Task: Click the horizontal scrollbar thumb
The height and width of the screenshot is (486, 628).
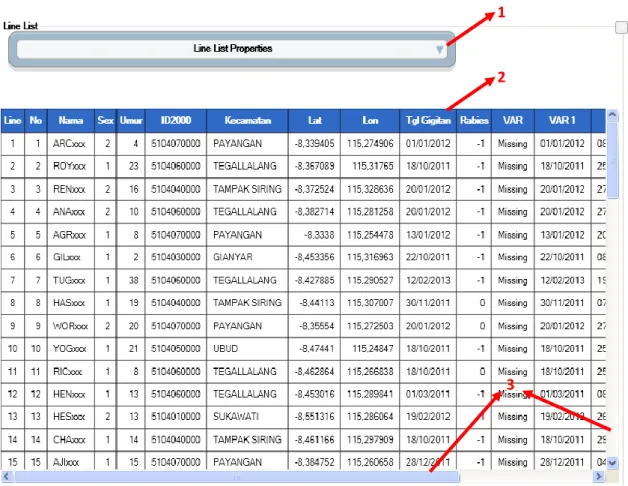Action: click(237, 476)
